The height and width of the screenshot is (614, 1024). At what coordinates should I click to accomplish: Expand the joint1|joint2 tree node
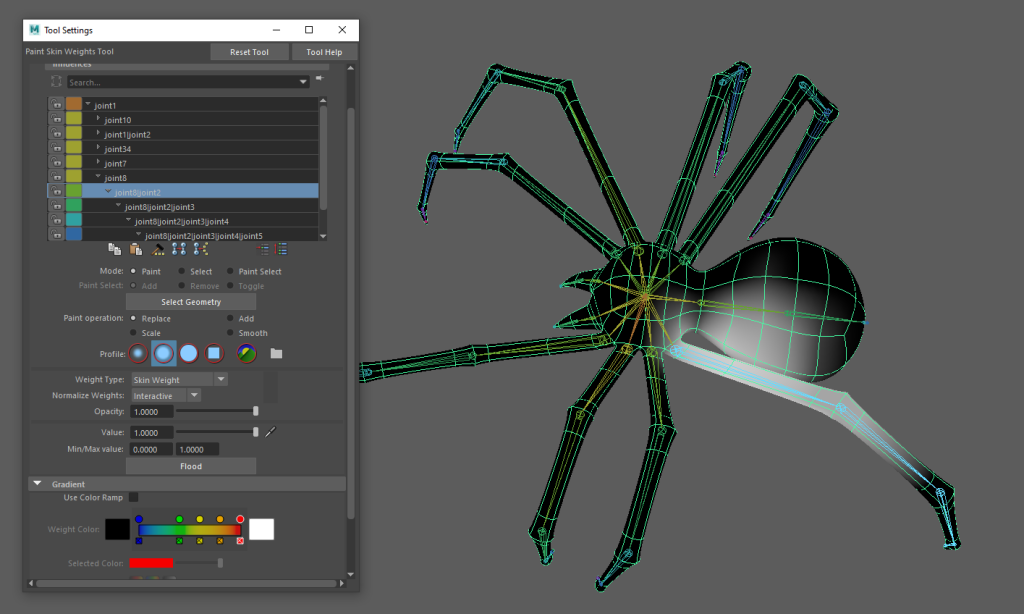coord(98,133)
